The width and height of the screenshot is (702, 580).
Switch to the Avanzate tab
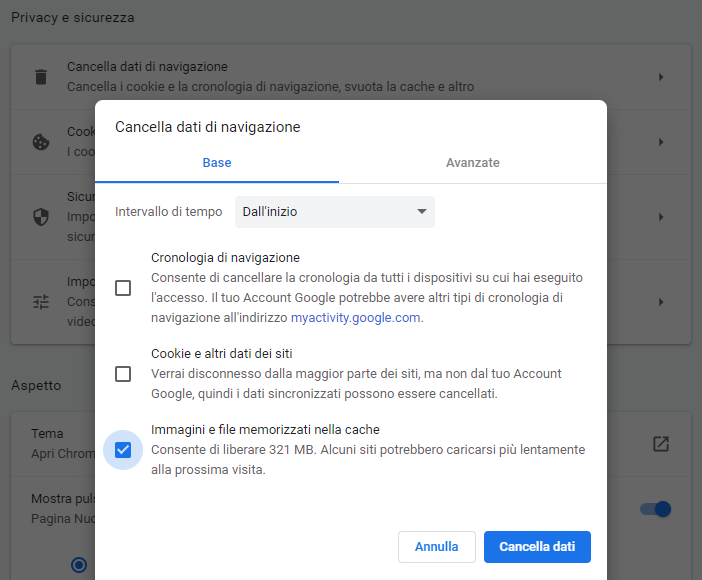pyautogui.click(x=472, y=163)
